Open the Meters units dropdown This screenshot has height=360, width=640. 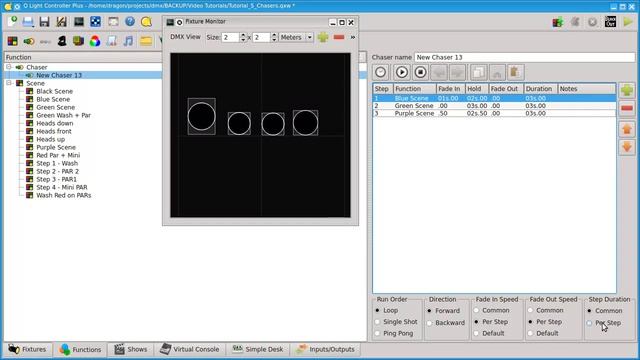coord(296,37)
